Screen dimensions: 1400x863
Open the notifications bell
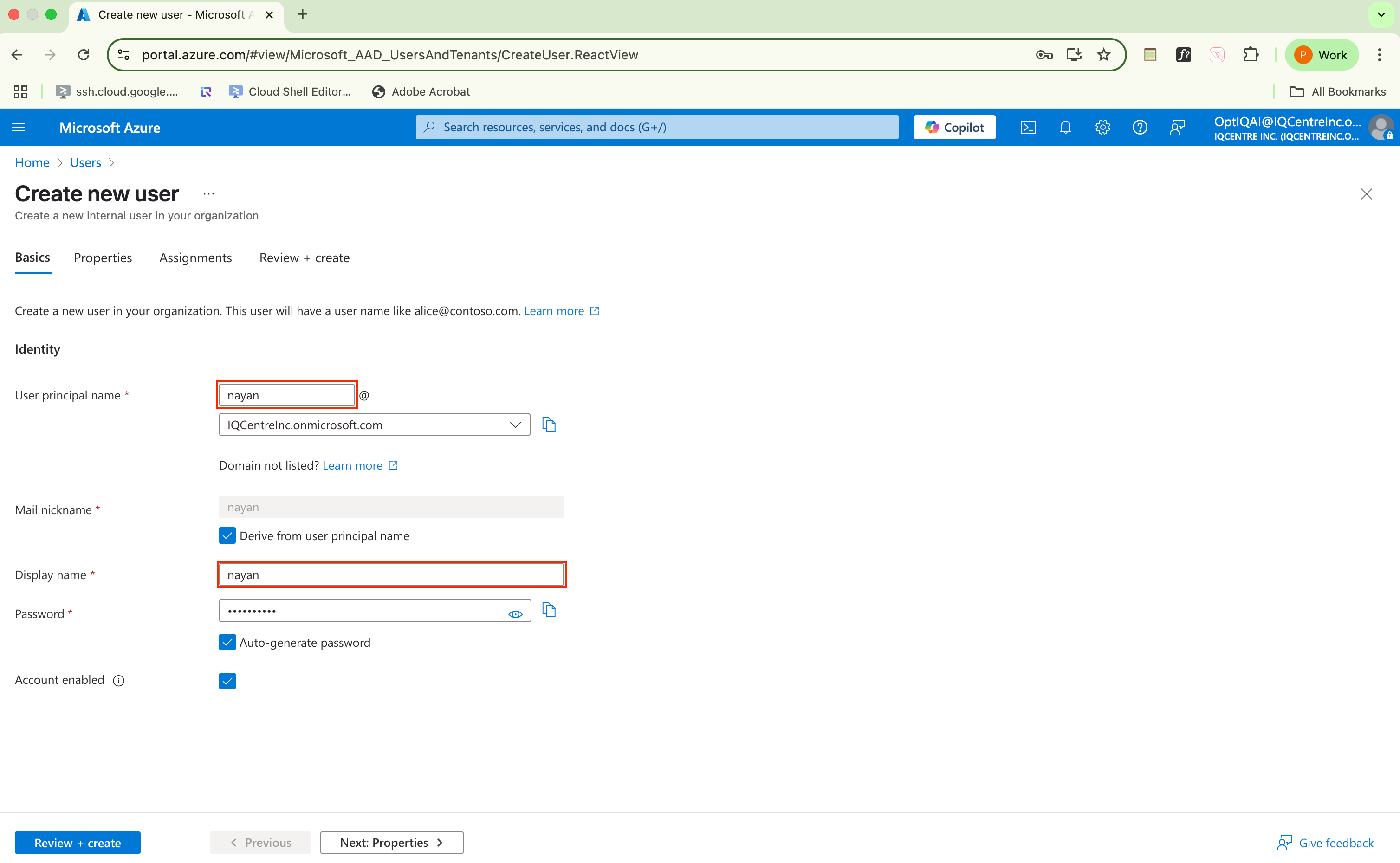[x=1065, y=127]
